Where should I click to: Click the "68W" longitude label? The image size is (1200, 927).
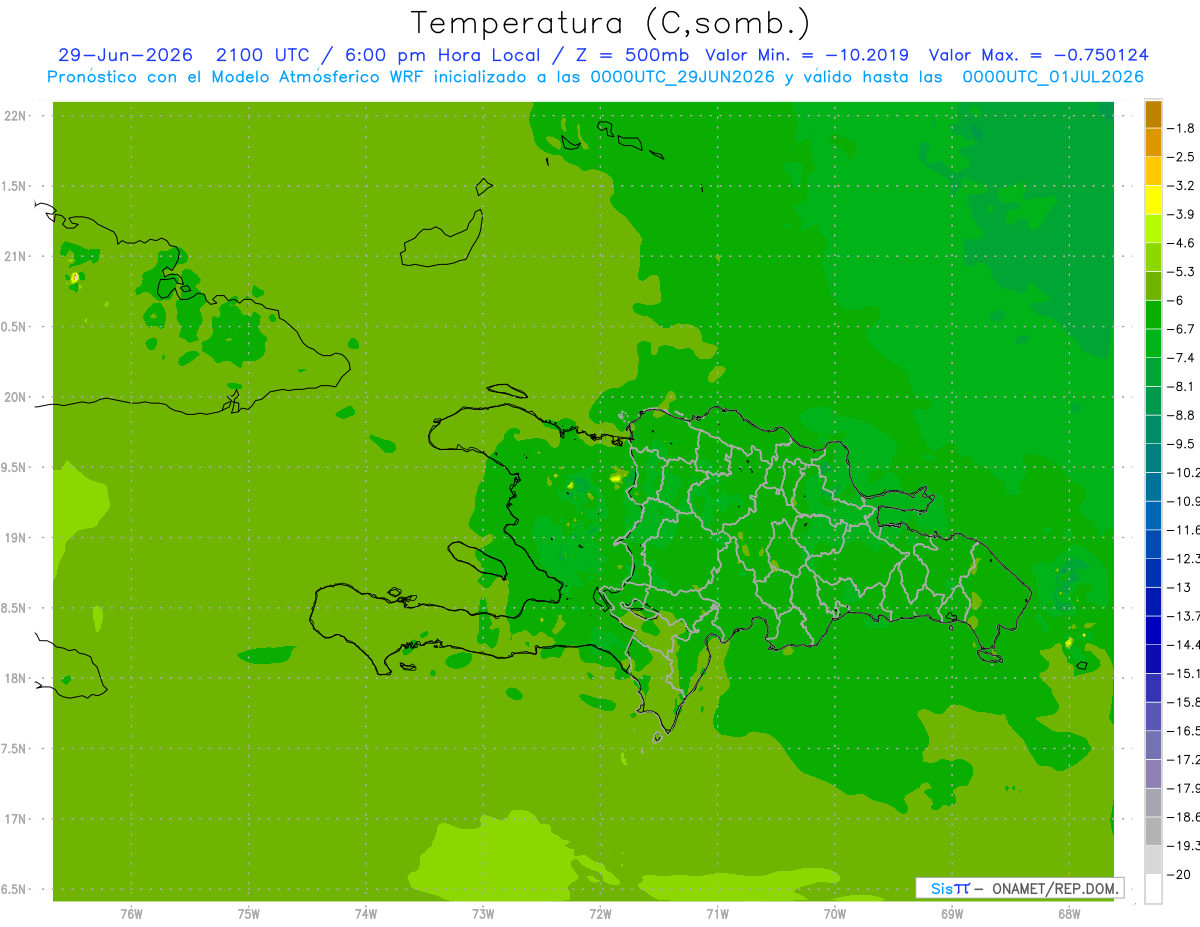pos(1068,913)
